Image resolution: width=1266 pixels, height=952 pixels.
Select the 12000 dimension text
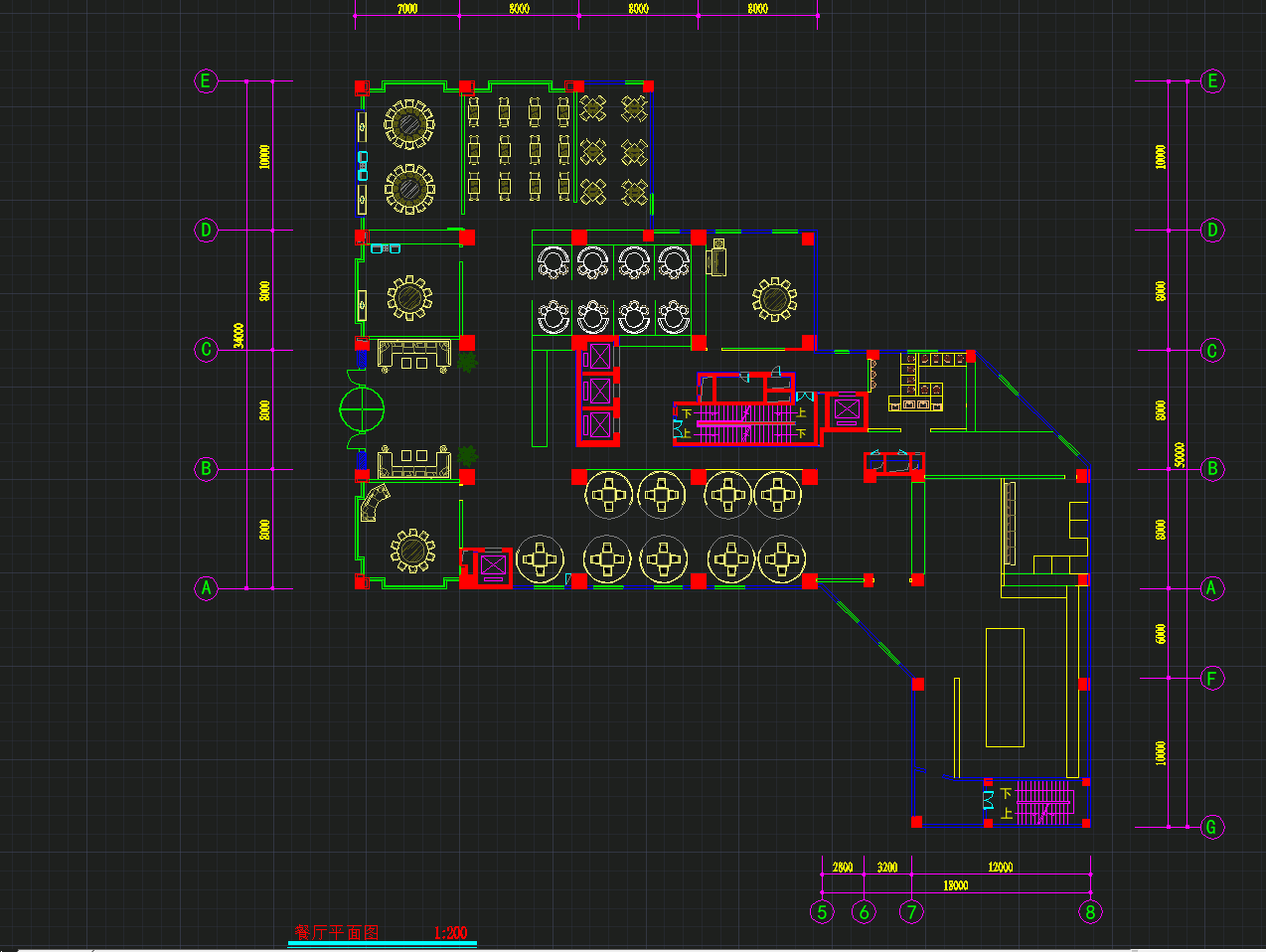pyautogui.click(x=1001, y=868)
